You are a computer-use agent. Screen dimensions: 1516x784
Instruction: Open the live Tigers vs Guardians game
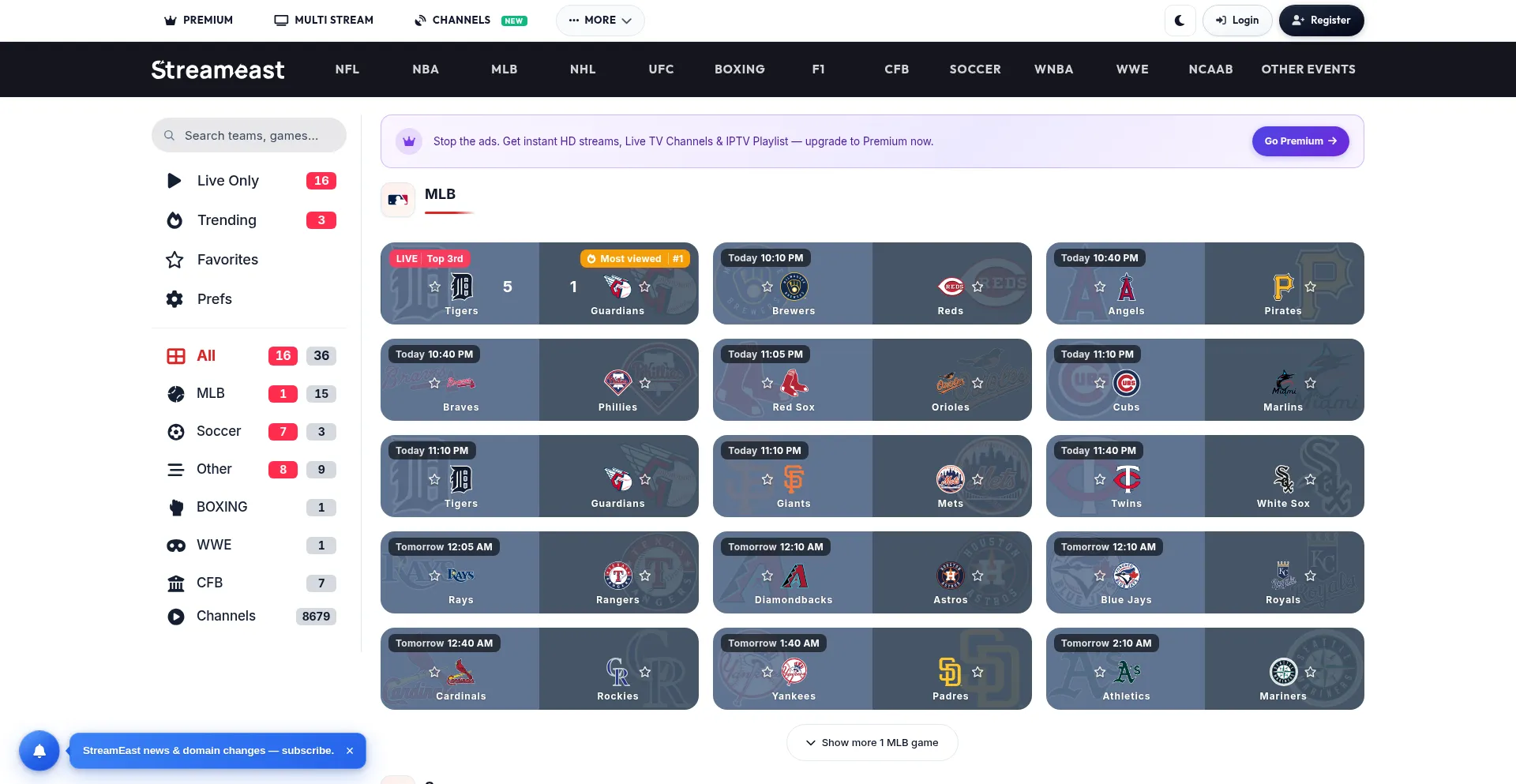(x=539, y=283)
